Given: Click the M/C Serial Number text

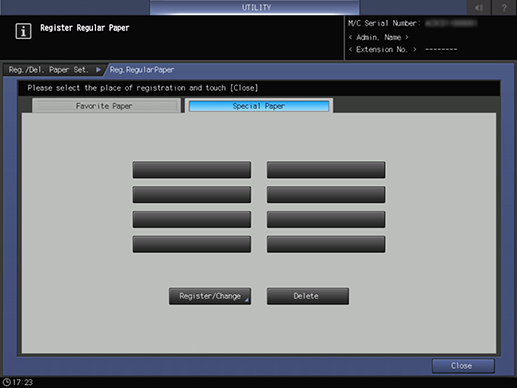Looking at the screenshot, I should [384, 23].
